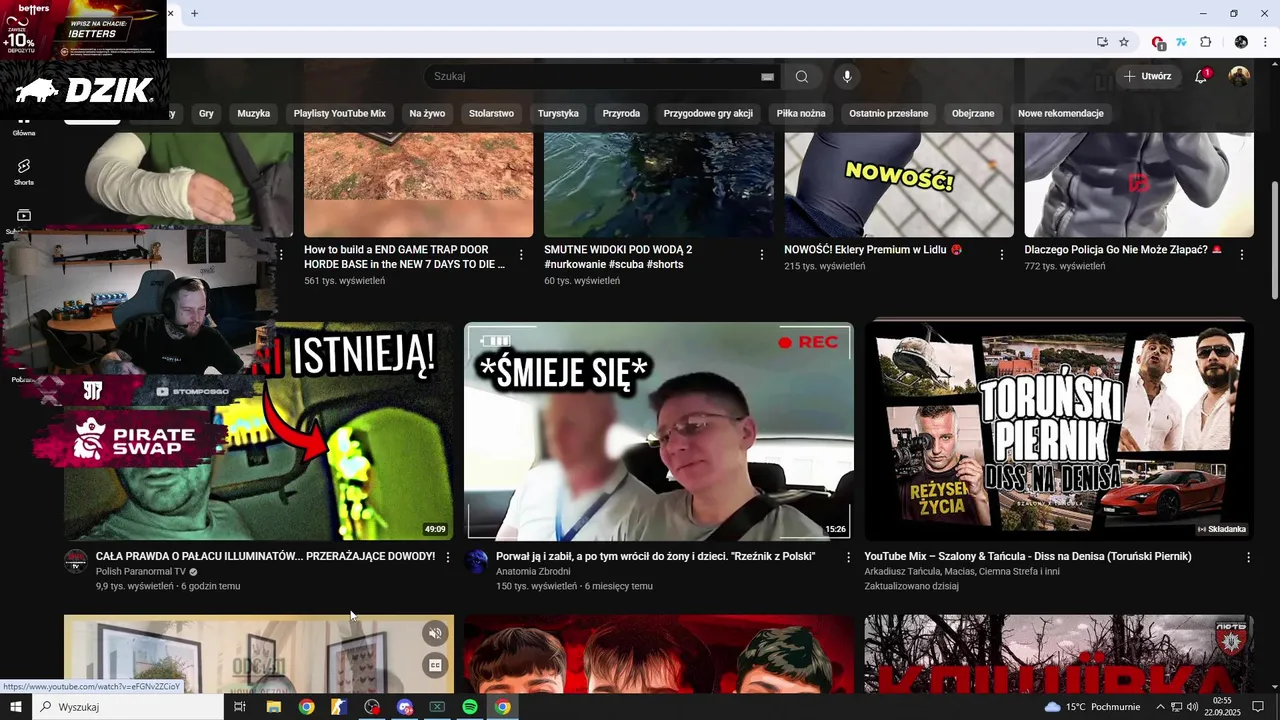Select the Piłka nożna filter chip
The height and width of the screenshot is (720, 1280).
click(x=801, y=113)
